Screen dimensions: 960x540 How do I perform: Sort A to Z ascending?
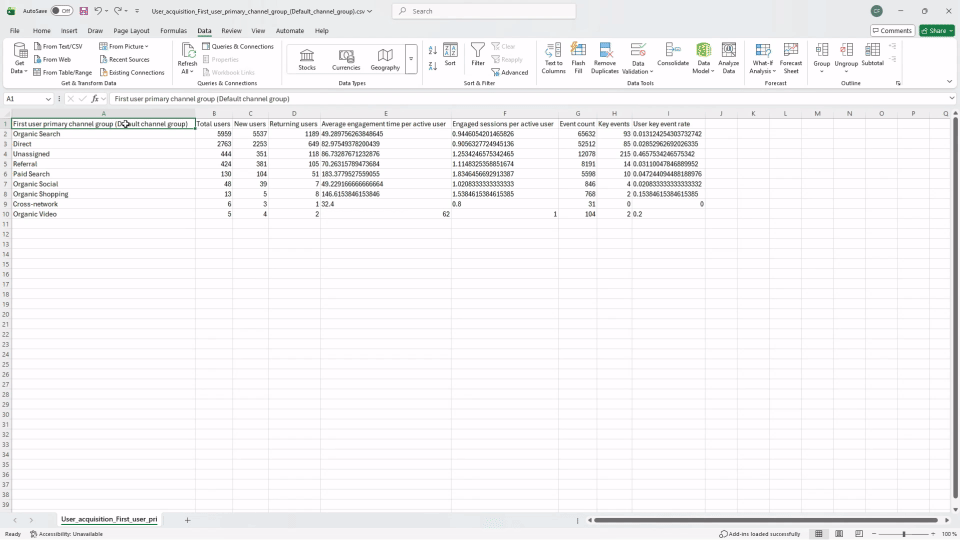pos(433,51)
